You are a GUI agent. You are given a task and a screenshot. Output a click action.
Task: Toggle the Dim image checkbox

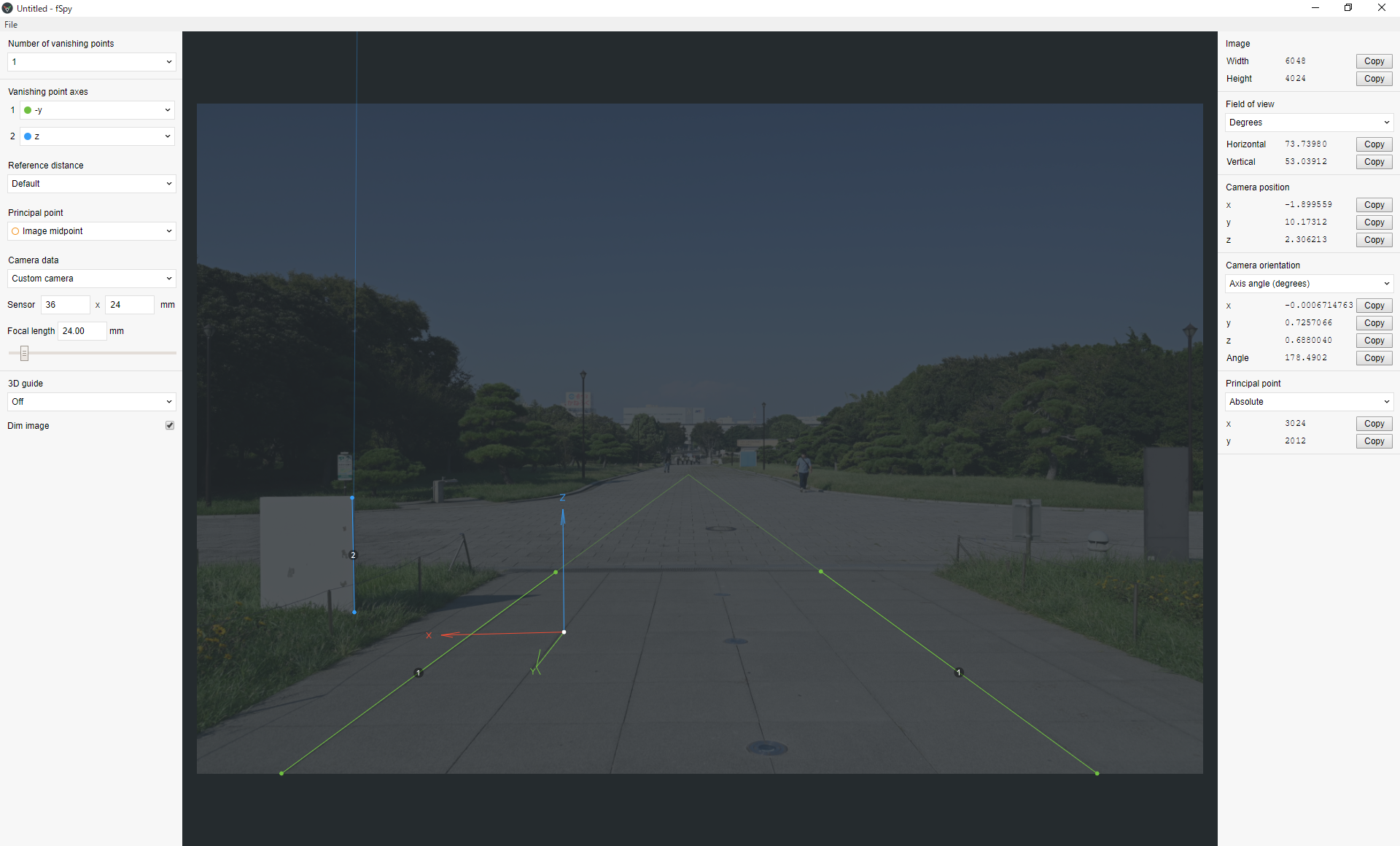[x=170, y=425]
